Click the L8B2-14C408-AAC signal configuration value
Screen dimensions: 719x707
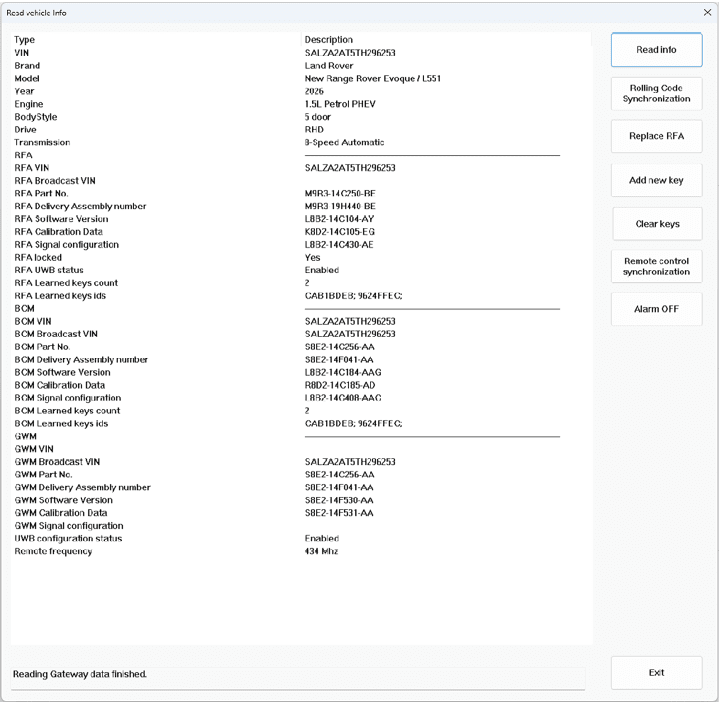pyautogui.click(x=343, y=398)
